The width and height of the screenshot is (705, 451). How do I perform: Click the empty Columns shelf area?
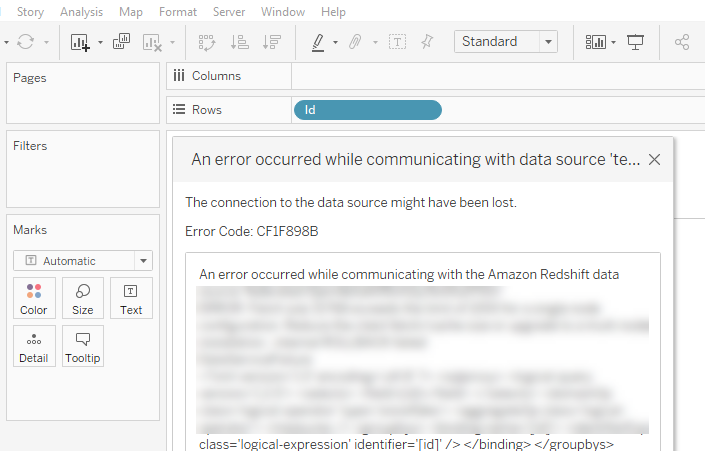click(498, 76)
